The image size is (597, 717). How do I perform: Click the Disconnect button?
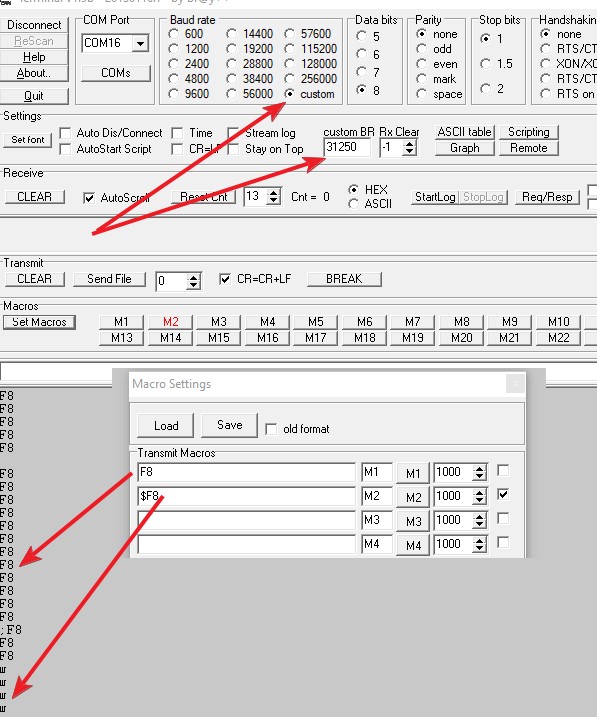coord(34,25)
